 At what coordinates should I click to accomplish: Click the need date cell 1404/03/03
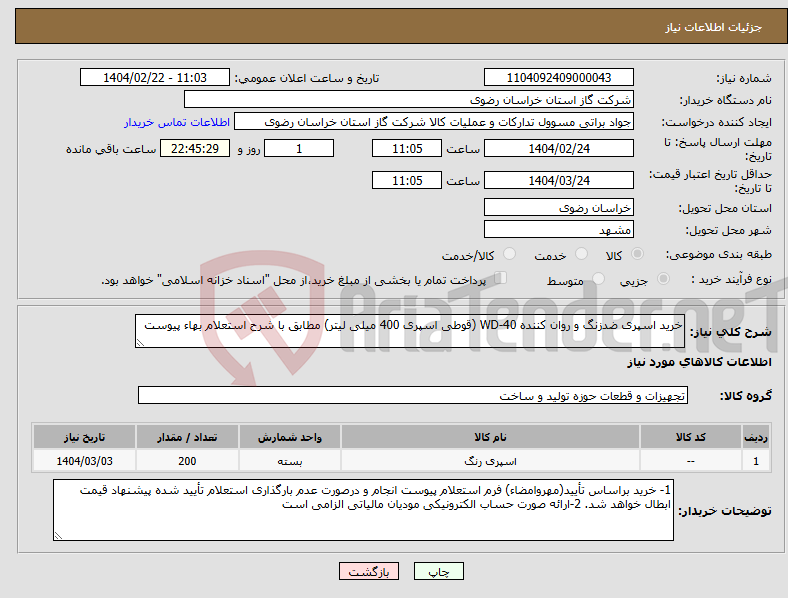point(84,461)
